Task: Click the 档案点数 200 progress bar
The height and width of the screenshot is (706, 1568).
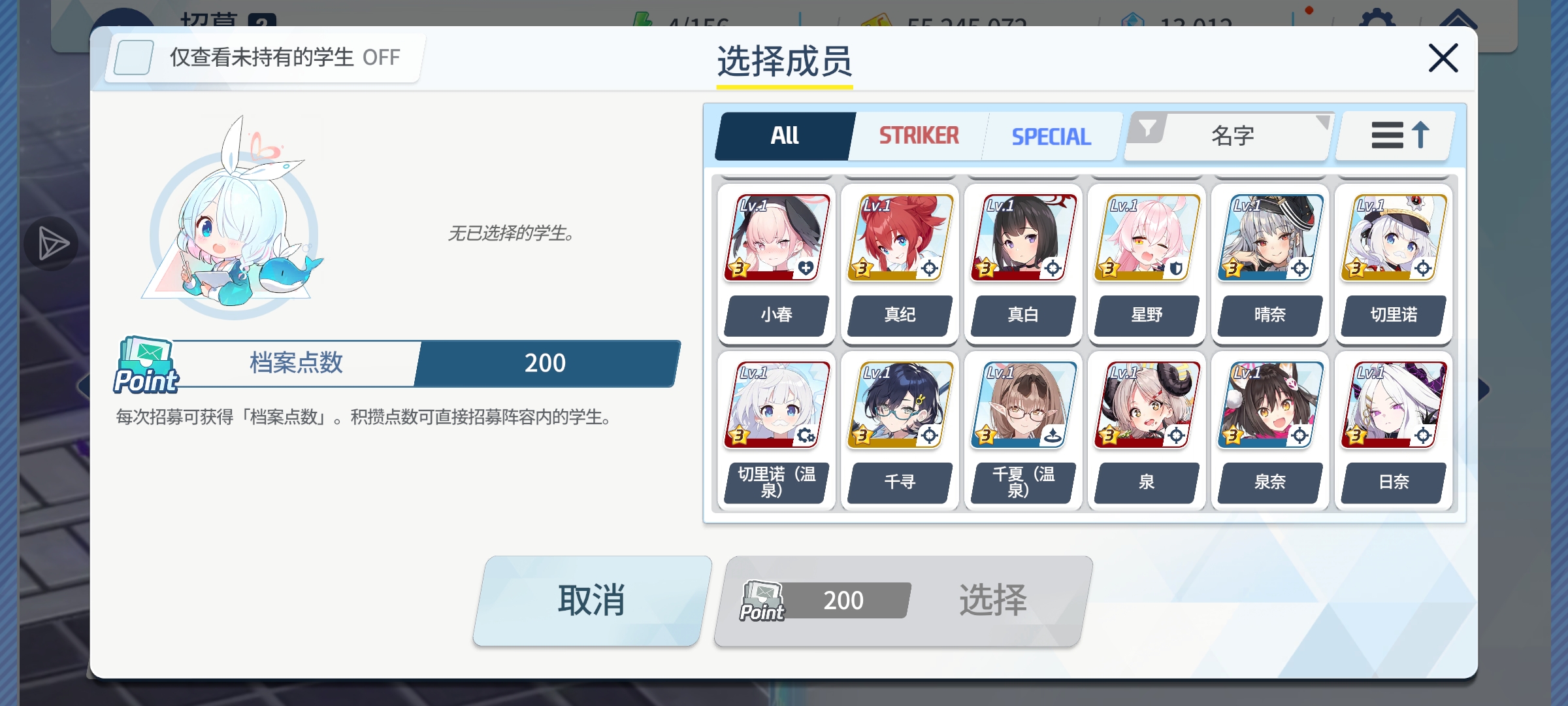Action: coord(425,363)
